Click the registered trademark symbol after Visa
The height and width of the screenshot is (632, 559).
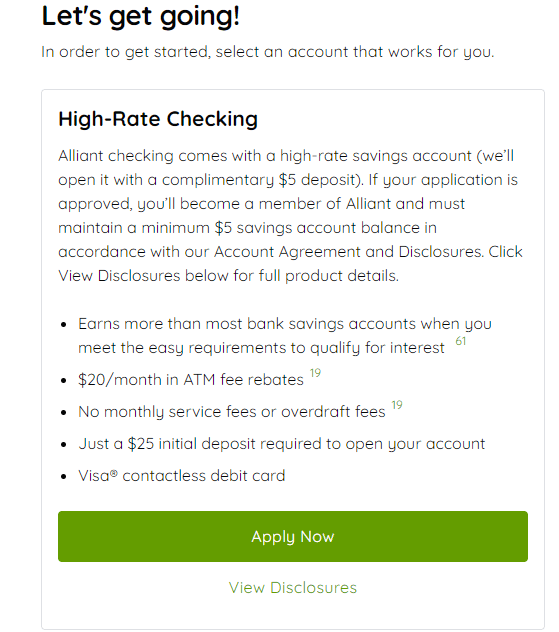(114, 473)
